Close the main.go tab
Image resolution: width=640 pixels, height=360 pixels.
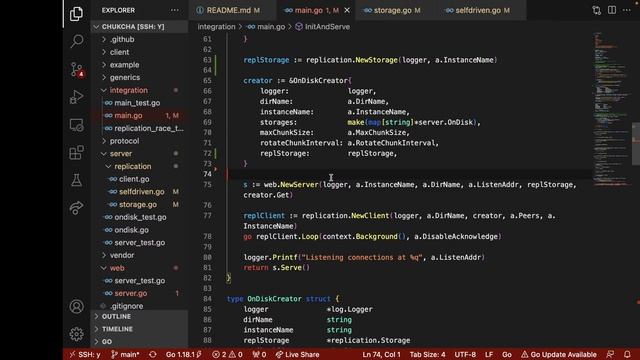(347, 10)
